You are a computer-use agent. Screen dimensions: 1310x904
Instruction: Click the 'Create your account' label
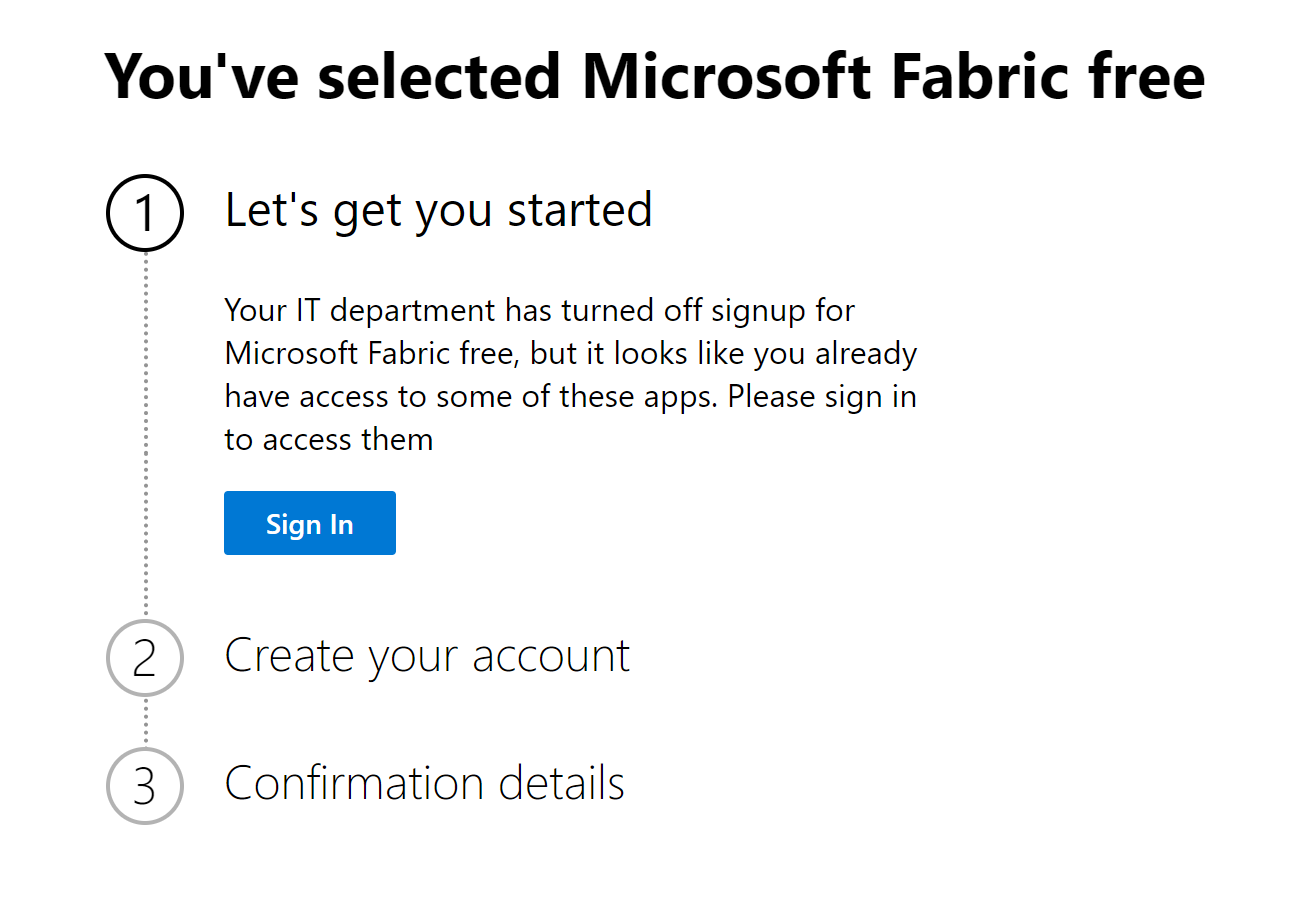click(427, 656)
